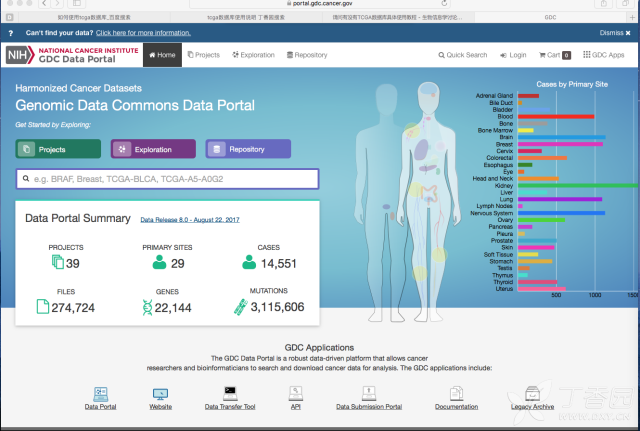640x431 pixels.
Task: Open Quick Search
Action: (x=463, y=55)
